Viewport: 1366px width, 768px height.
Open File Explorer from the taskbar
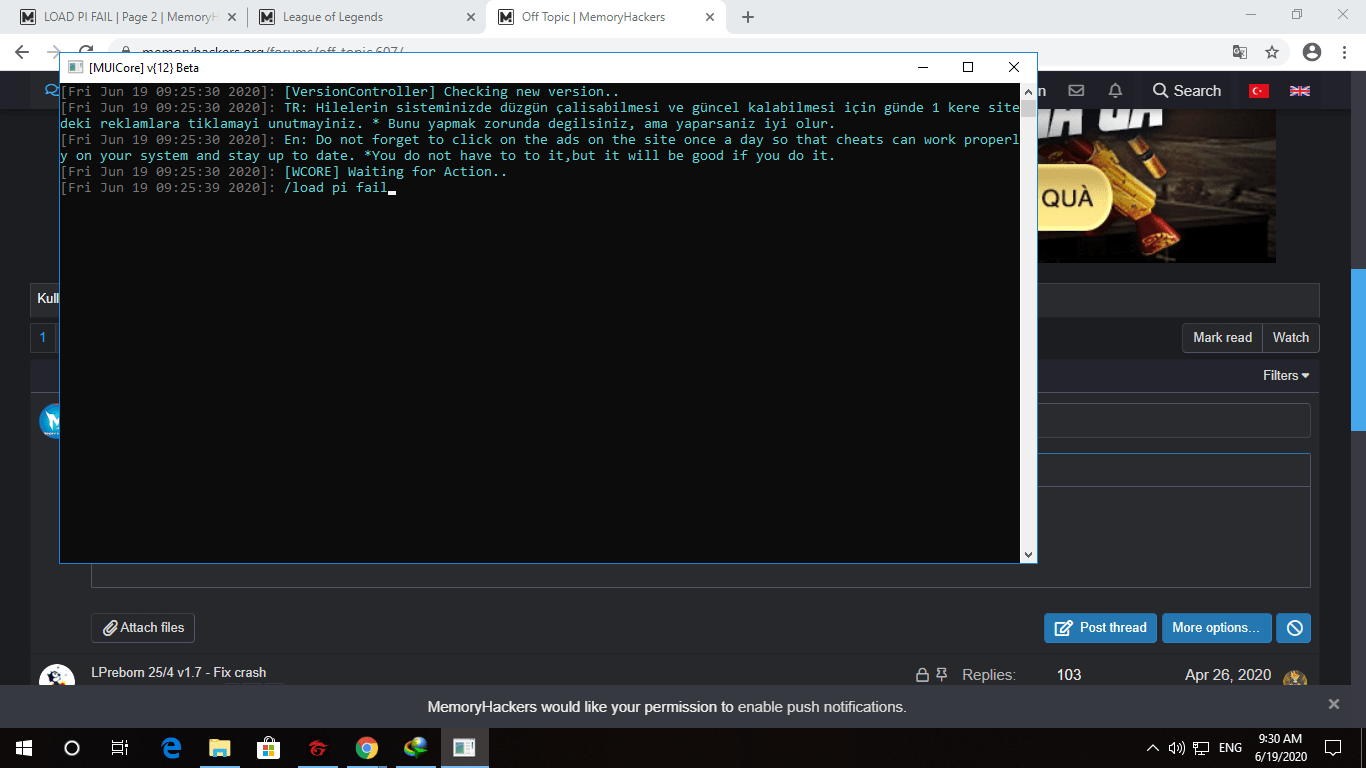point(220,747)
